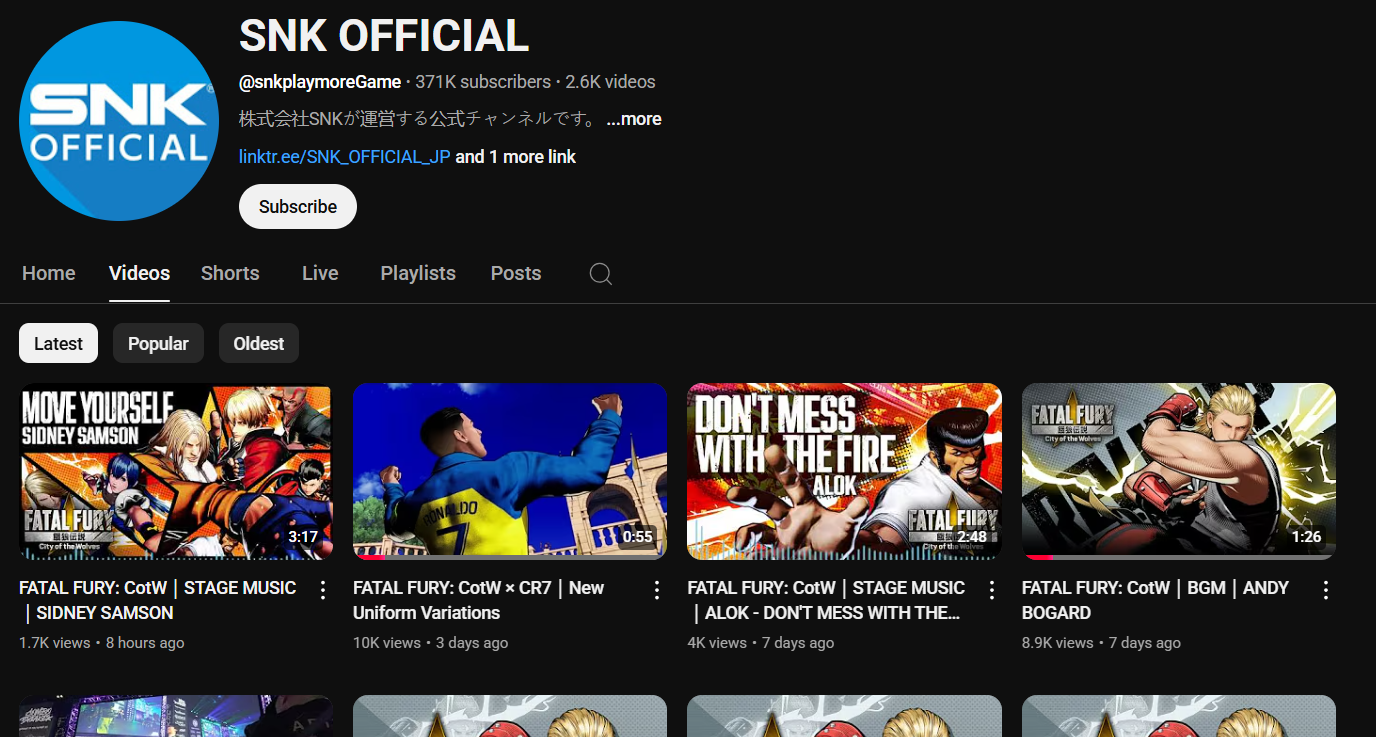Click '8.9K views • 7 days ago' metadata
This screenshot has height=737, width=1376.
click(1101, 643)
